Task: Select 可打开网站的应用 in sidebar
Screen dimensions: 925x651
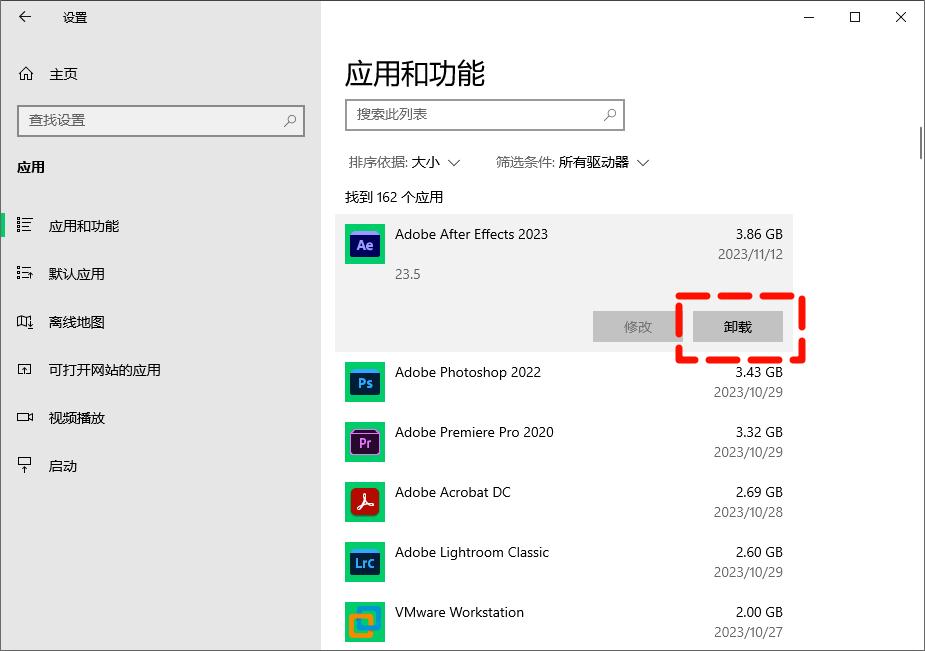Action: click(x=104, y=370)
